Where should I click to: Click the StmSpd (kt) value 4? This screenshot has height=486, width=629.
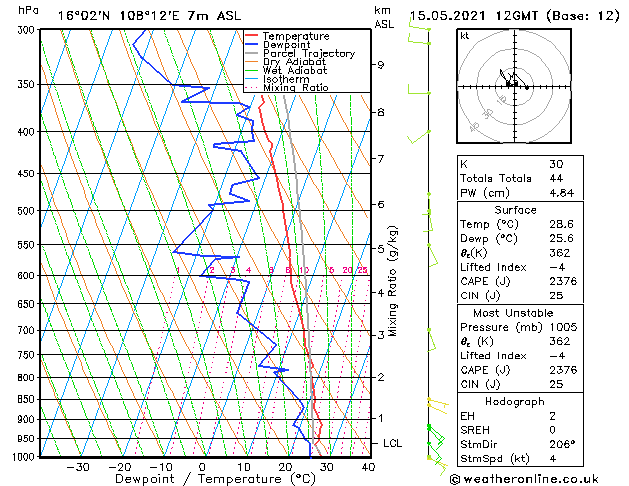tap(553, 459)
